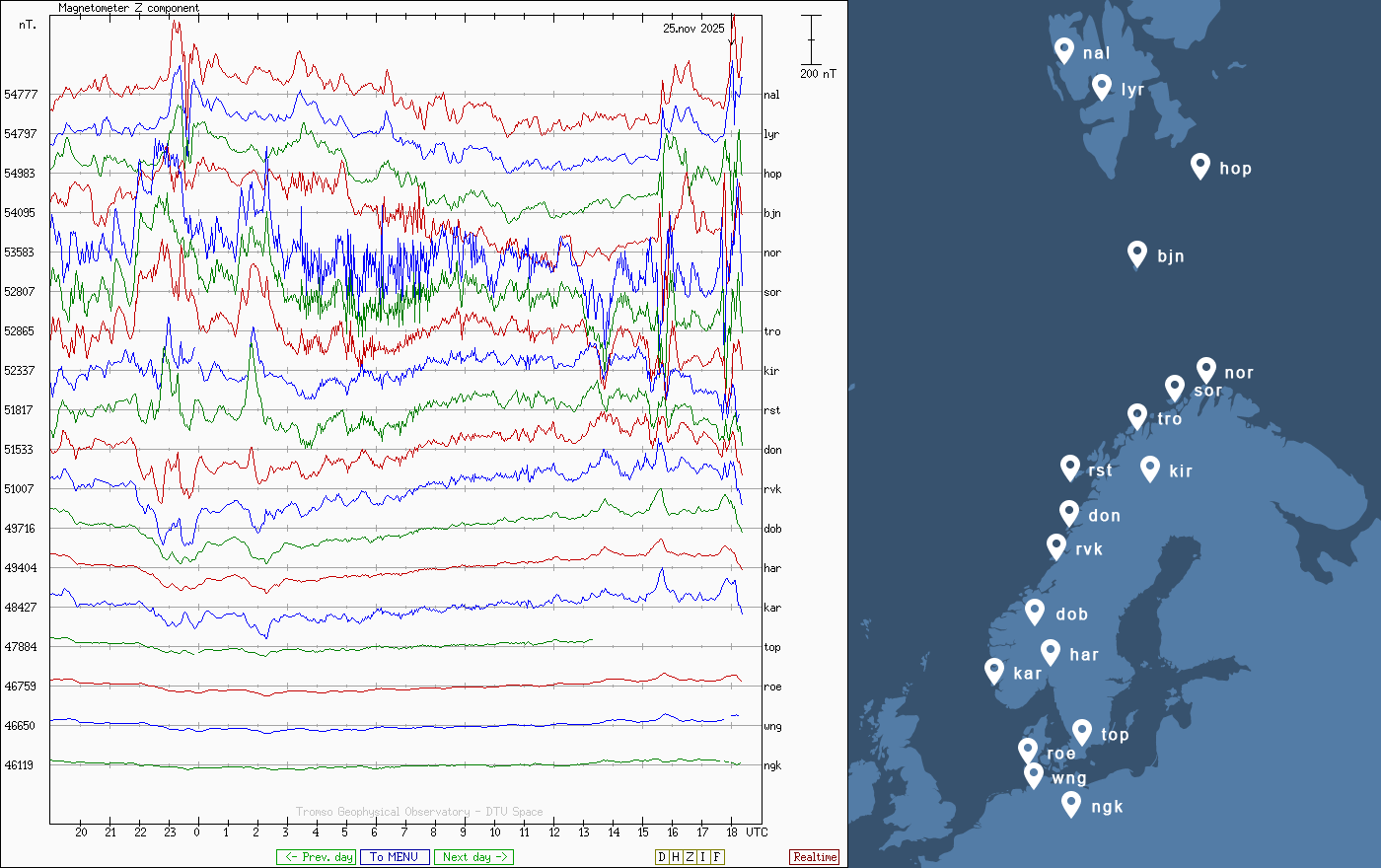Click the 'Magnetometer Z component' chart title
The height and width of the screenshot is (868, 1381).
128,8
